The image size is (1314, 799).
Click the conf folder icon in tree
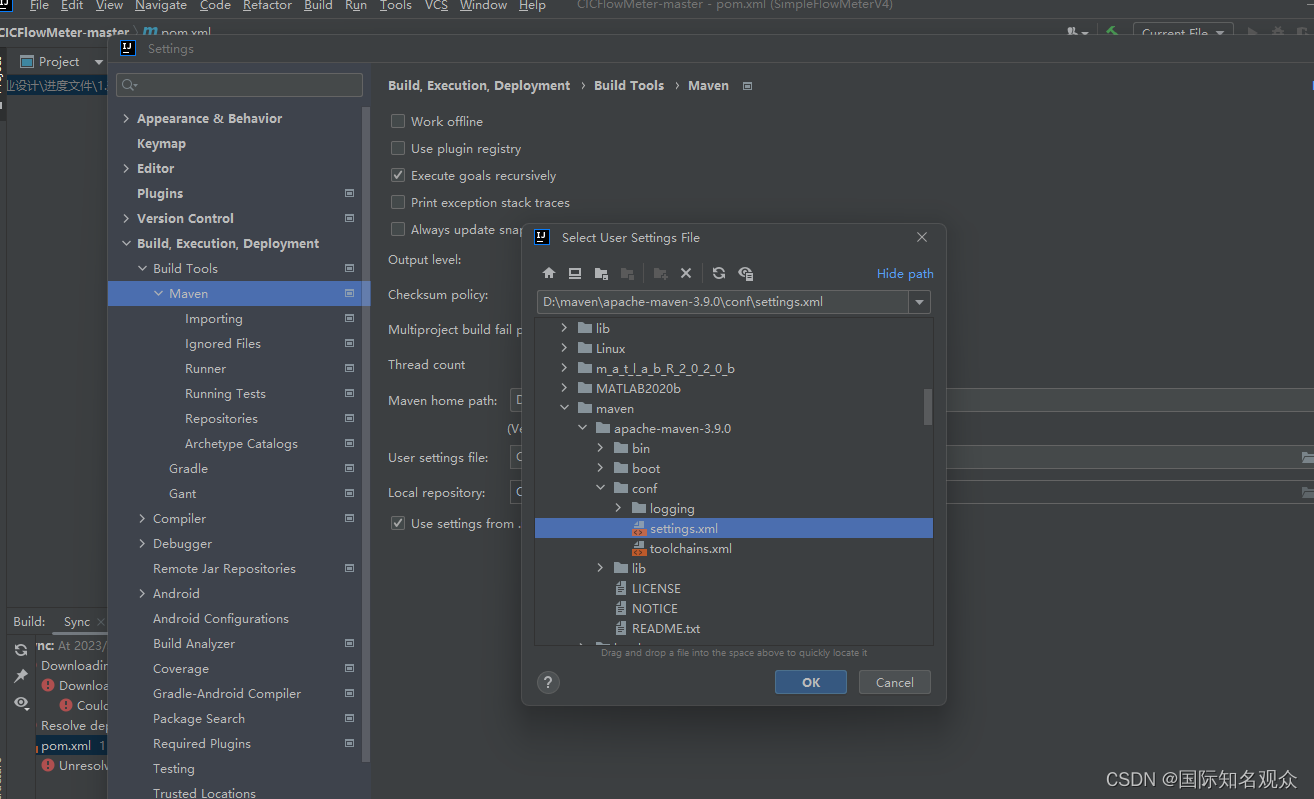tap(621, 488)
